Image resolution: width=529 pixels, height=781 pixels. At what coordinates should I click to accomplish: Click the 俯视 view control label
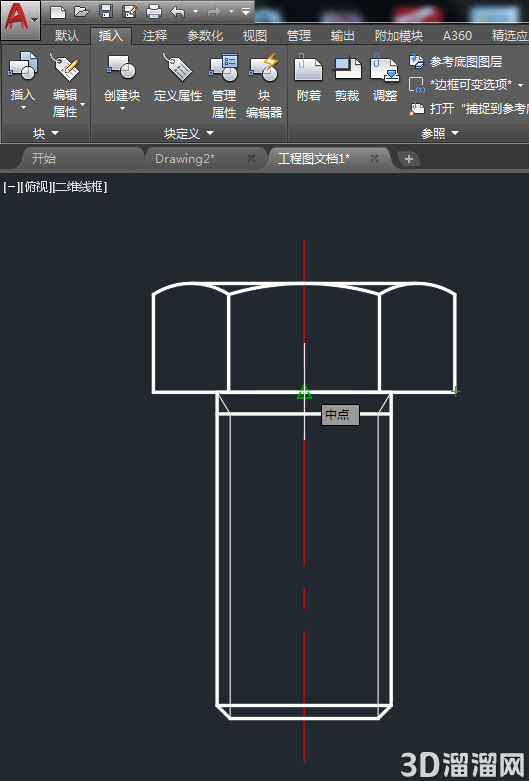click(36, 187)
